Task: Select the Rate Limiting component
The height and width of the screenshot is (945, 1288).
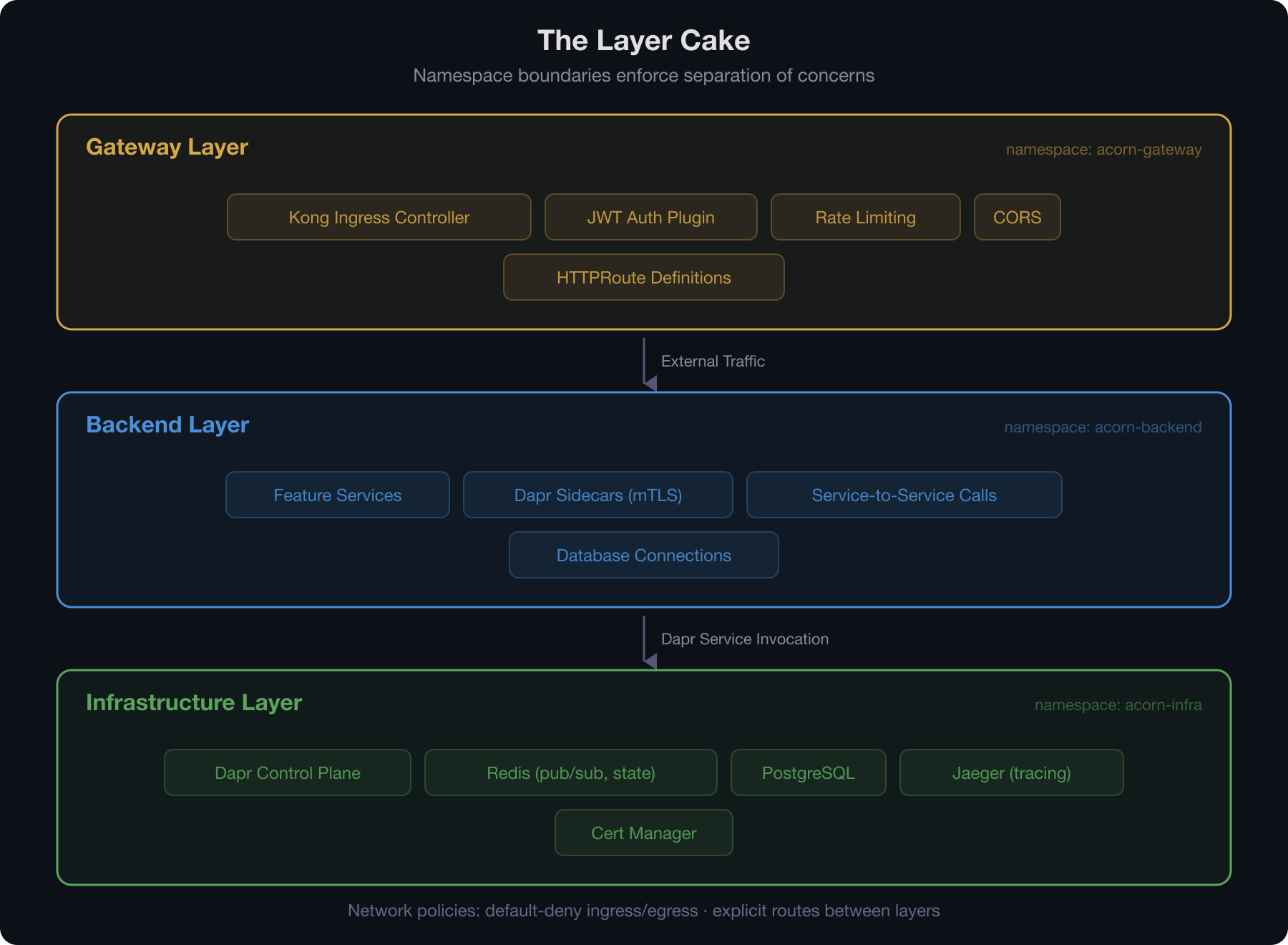Action: [865, 217]
